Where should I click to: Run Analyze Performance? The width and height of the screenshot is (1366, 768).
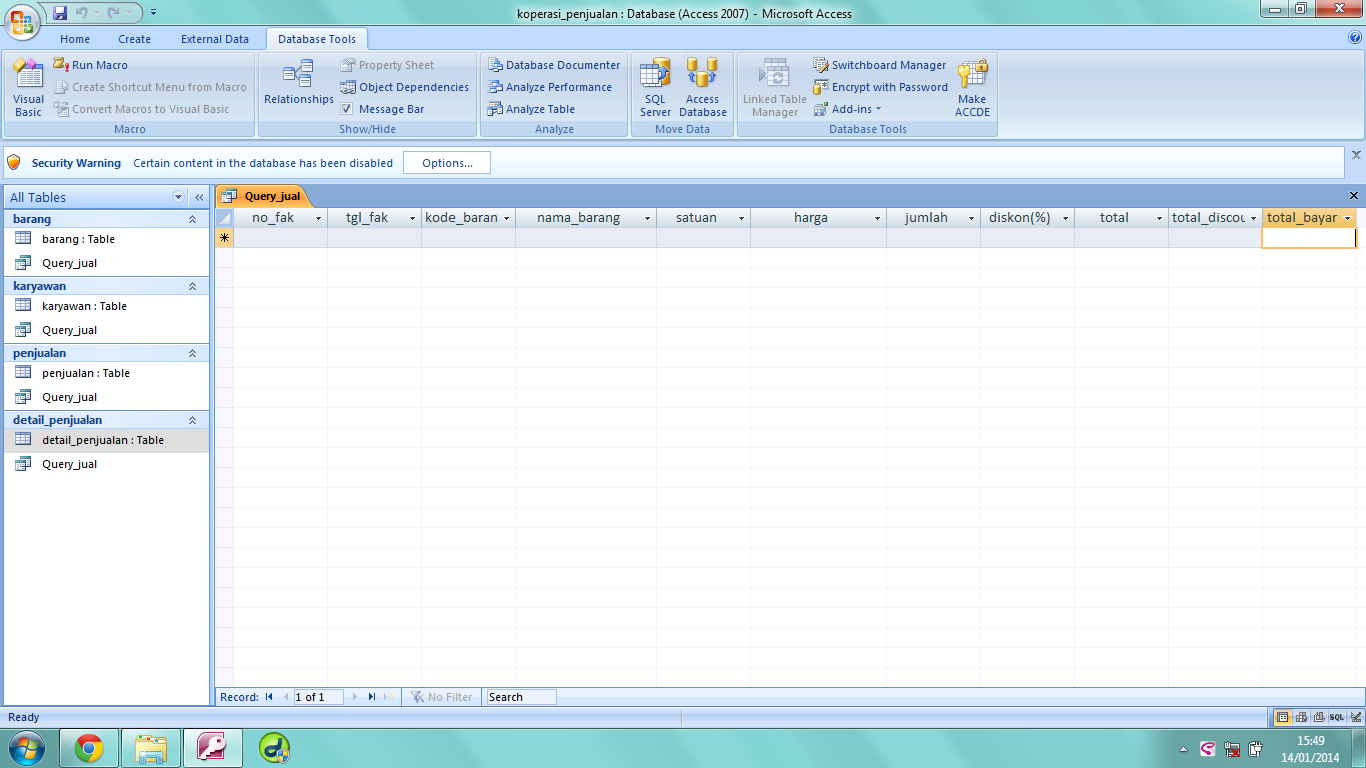click(x=550, y=87)
